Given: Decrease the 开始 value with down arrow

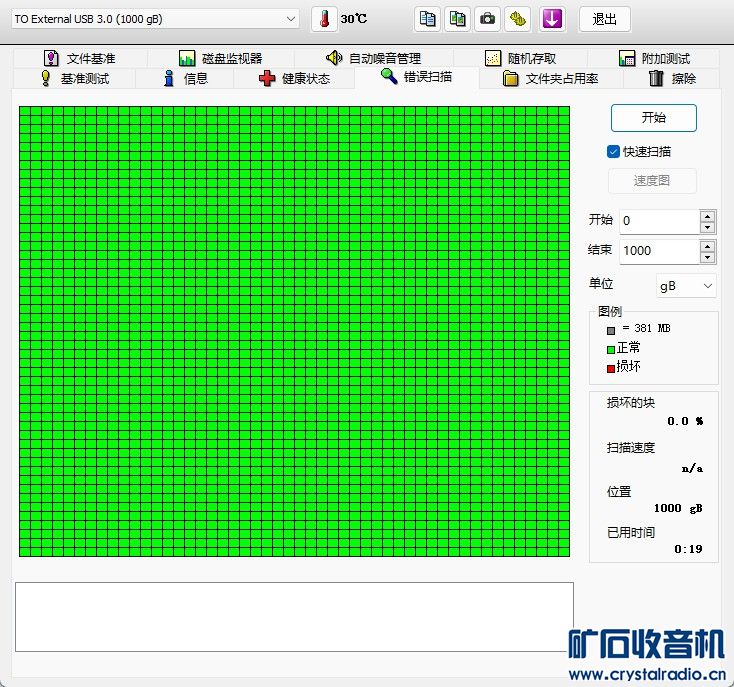Looking at the screenshot, I should (x=707, y=227).
